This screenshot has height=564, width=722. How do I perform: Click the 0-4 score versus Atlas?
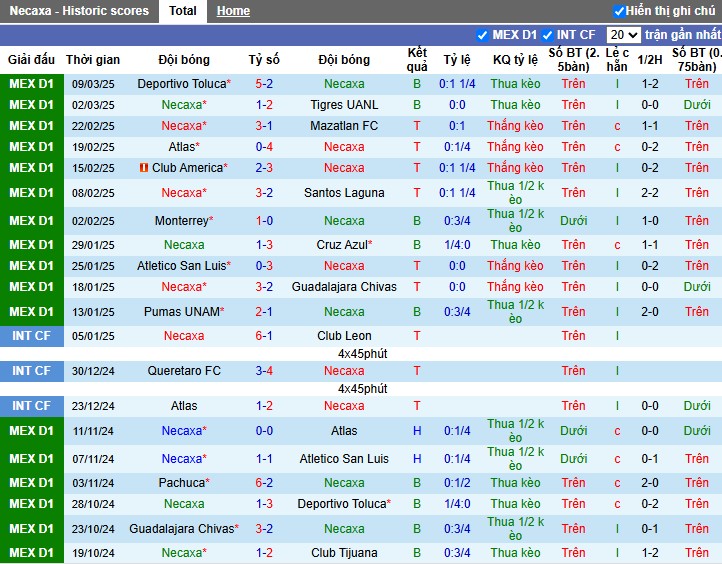[264, 147]
